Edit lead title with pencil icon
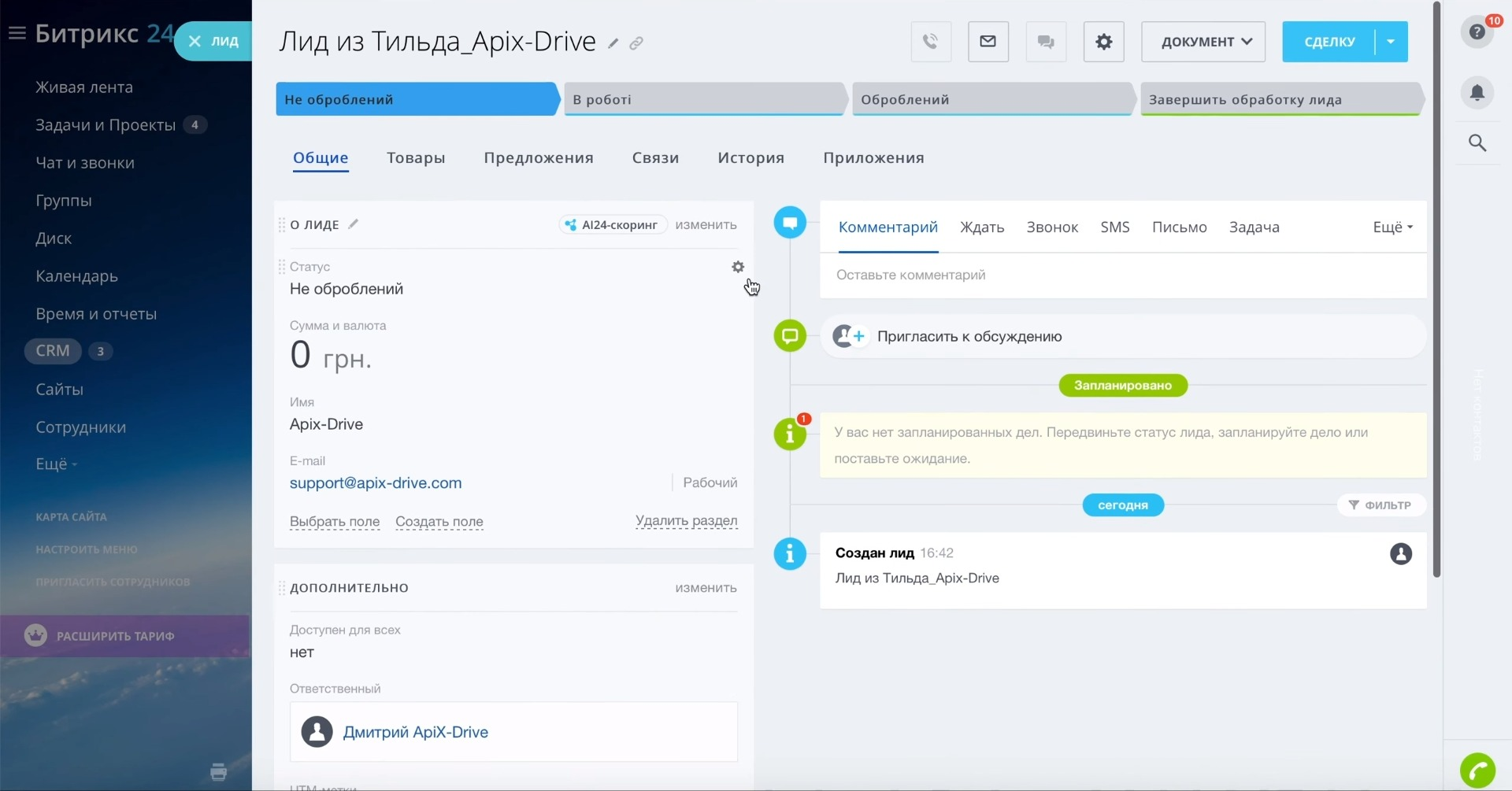Viewport: 1512px width, 791px height. (x=613, y=43)
